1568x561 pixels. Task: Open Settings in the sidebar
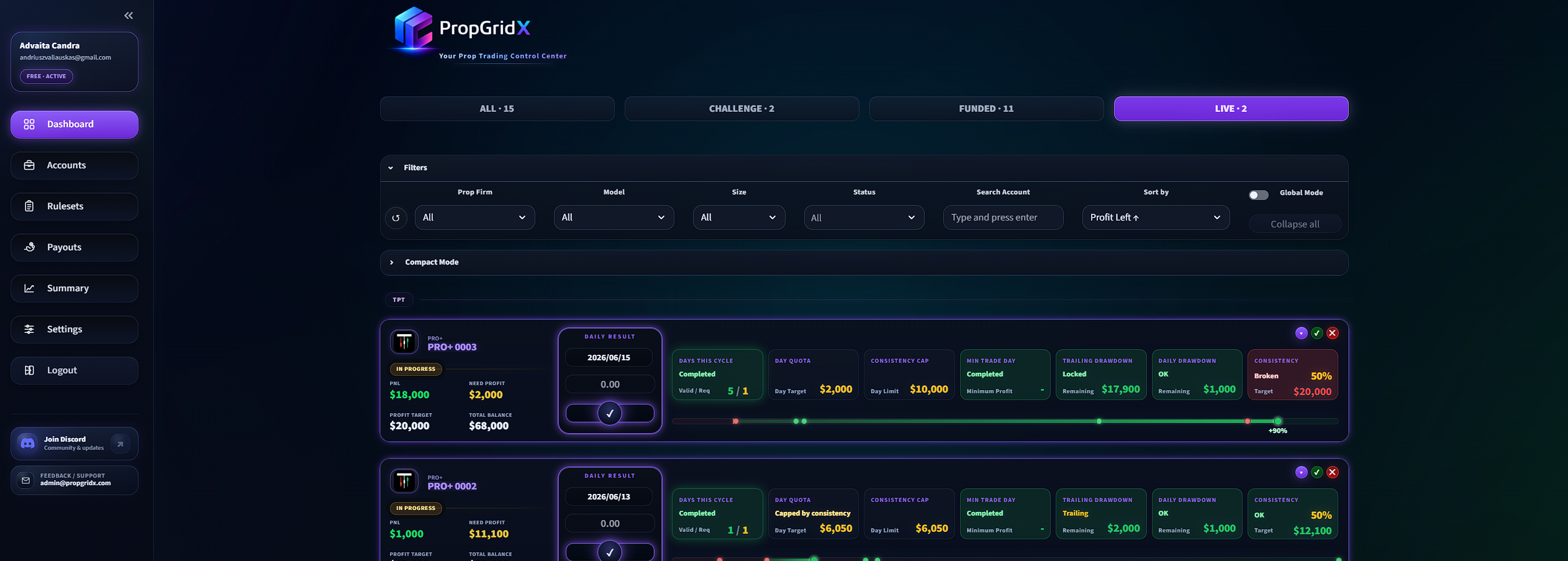[75, 329]
